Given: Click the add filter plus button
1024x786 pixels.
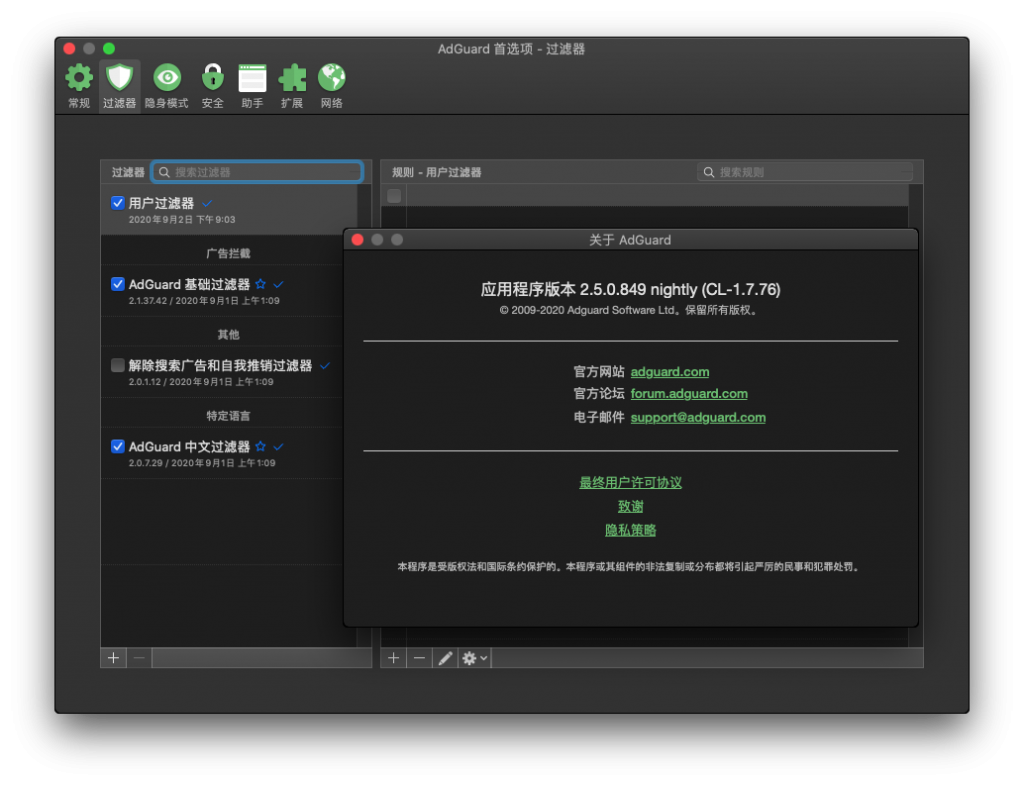Looking at the screenshot, I should coord(114,657).
